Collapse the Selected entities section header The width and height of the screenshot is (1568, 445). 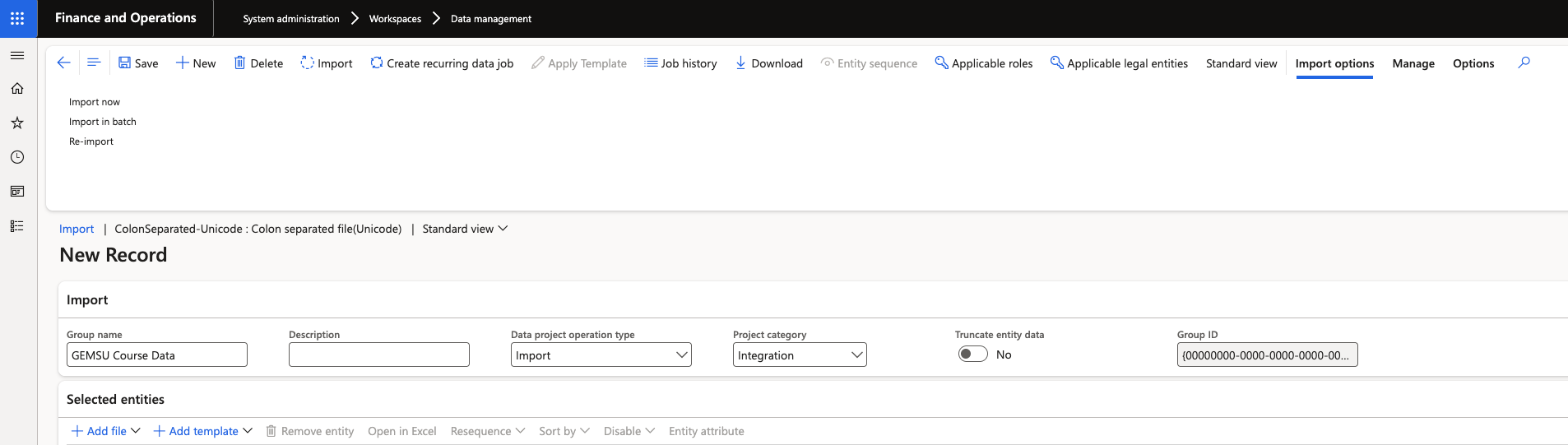(115, 400)
